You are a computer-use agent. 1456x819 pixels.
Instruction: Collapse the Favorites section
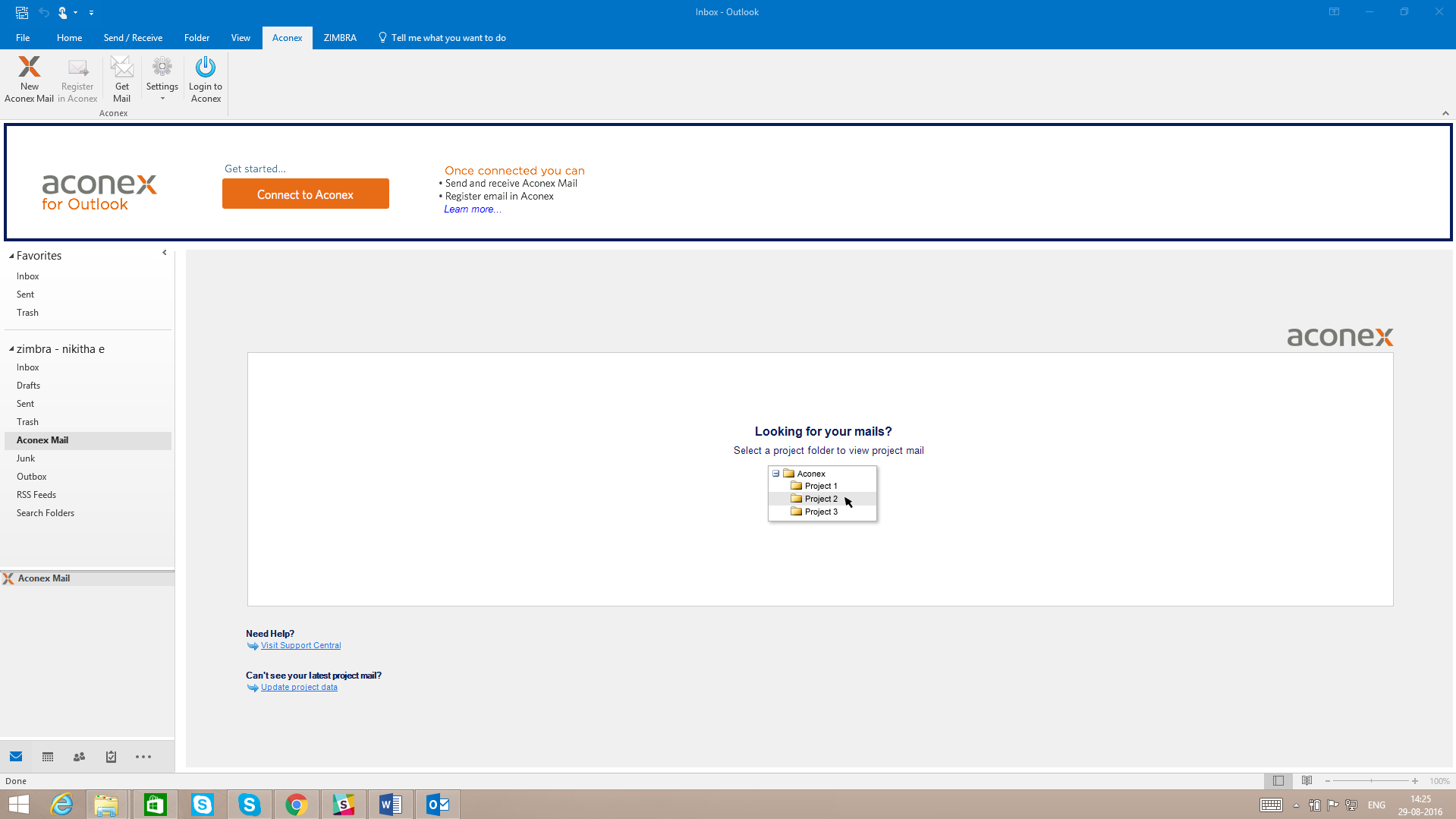click(x=11, y=257)
